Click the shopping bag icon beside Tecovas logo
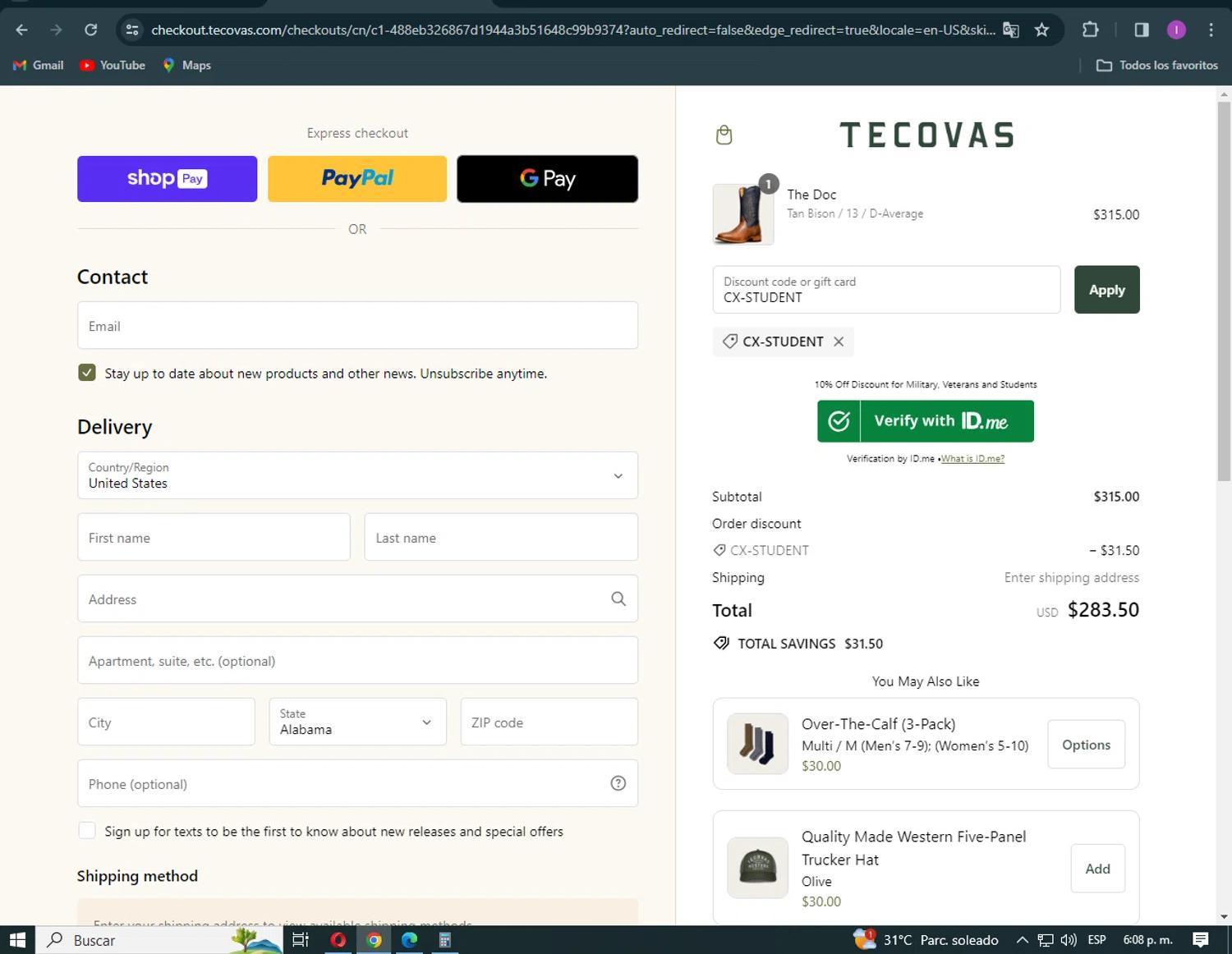Image resolution: width=1232 pixels, height=954 pixels. 724,135
